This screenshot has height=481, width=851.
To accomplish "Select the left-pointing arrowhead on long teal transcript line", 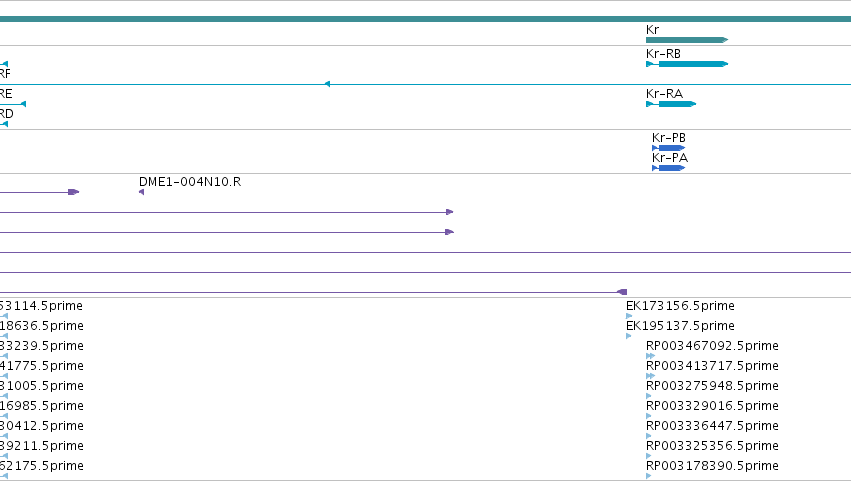I will pos(327,84).
